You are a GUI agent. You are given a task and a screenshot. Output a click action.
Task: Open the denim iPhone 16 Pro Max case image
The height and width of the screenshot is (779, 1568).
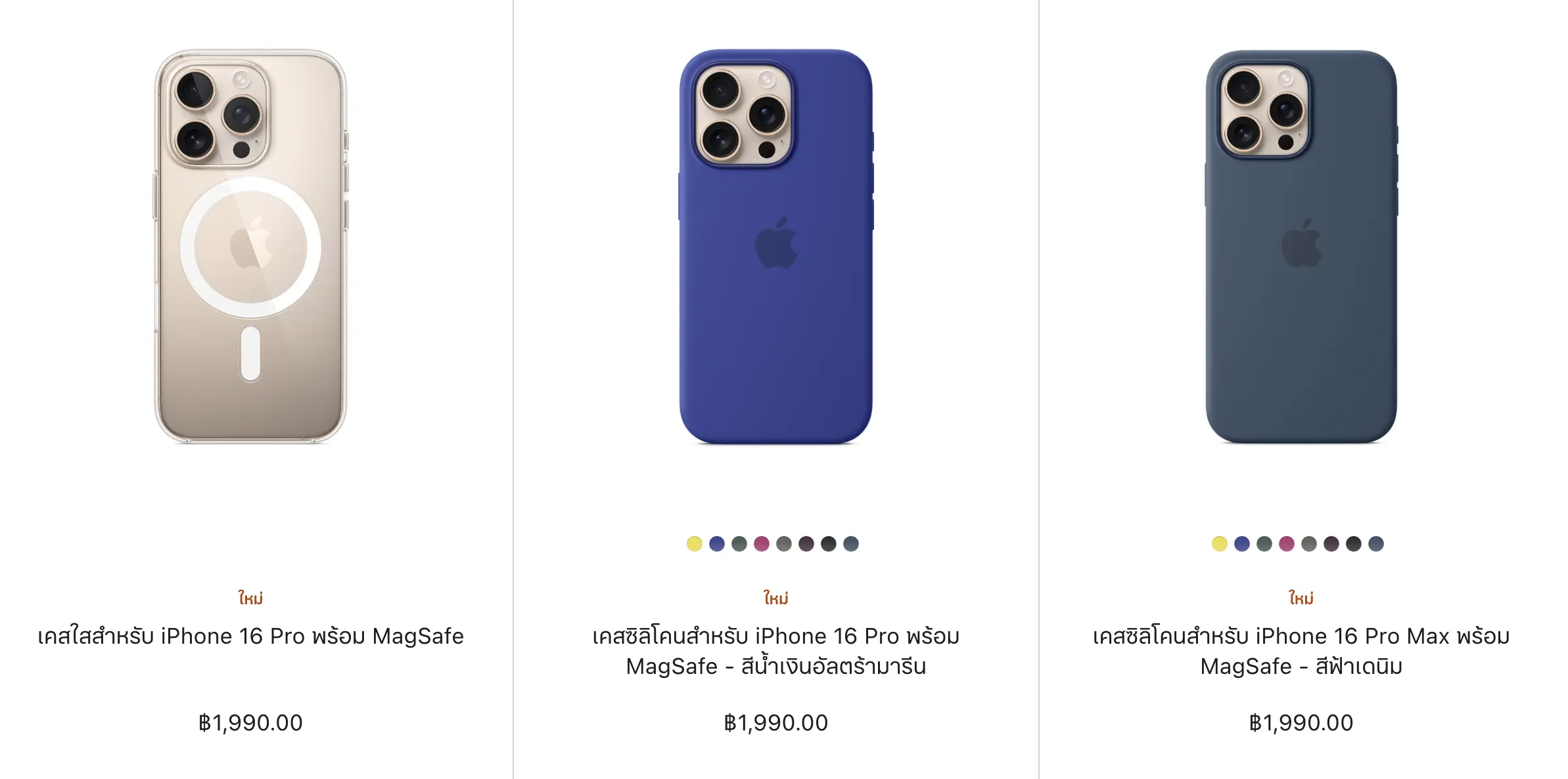point(1301,246)
